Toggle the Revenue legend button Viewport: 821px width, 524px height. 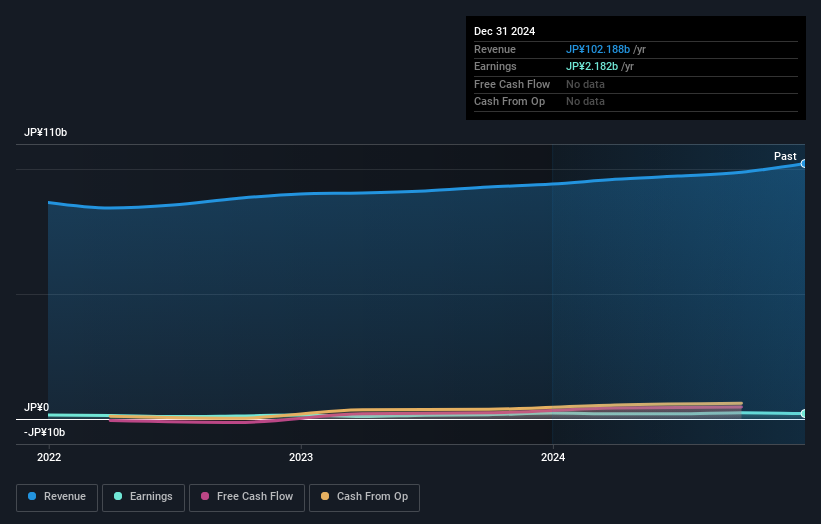pyautogui.click(x=57, y=497)
